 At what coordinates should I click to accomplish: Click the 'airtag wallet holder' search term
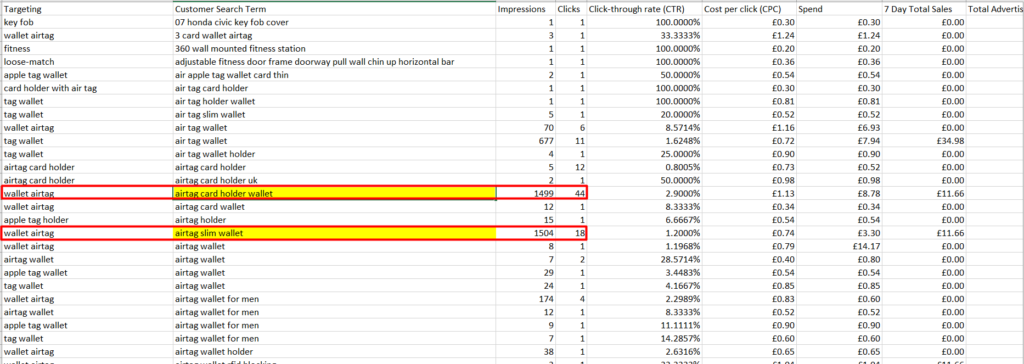(x=334, y=351)
